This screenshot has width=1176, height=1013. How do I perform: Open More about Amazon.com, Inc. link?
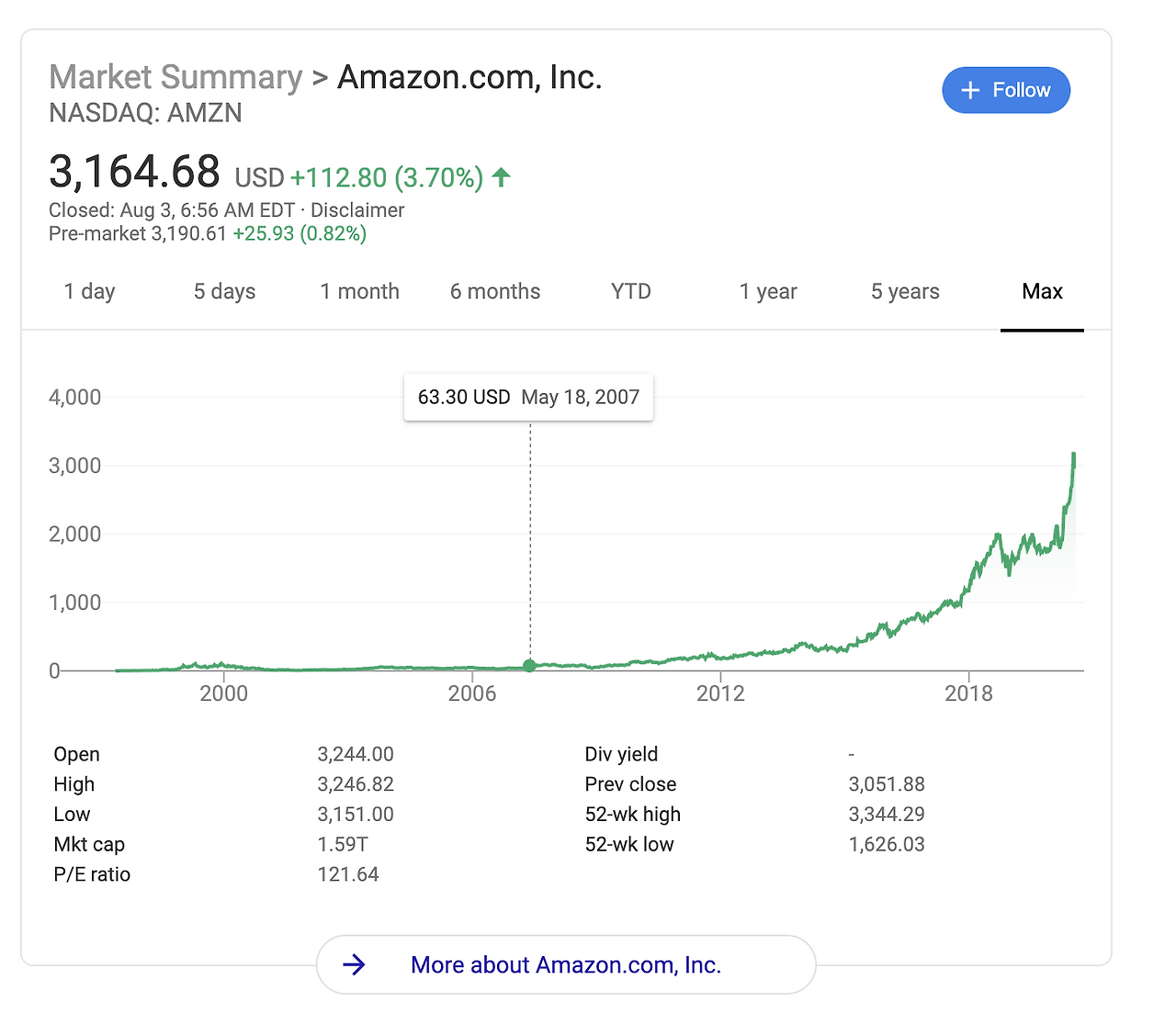point(566,964)
